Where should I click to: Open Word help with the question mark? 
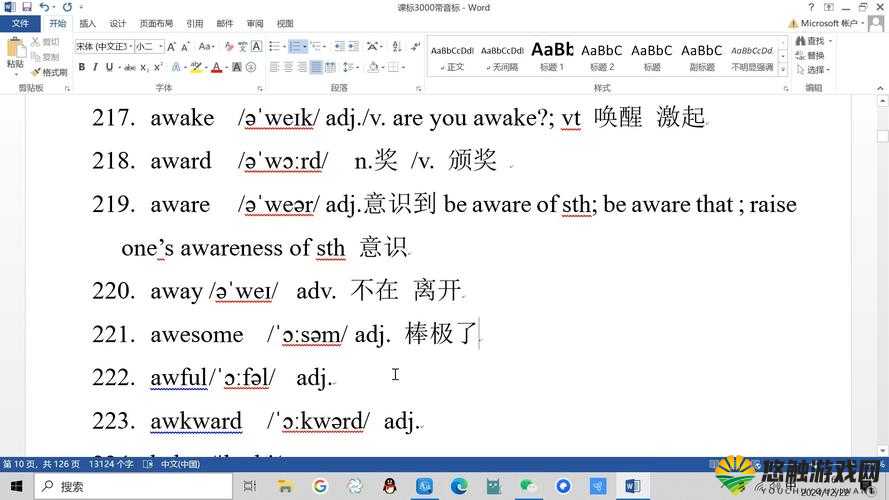click(811, 7)
